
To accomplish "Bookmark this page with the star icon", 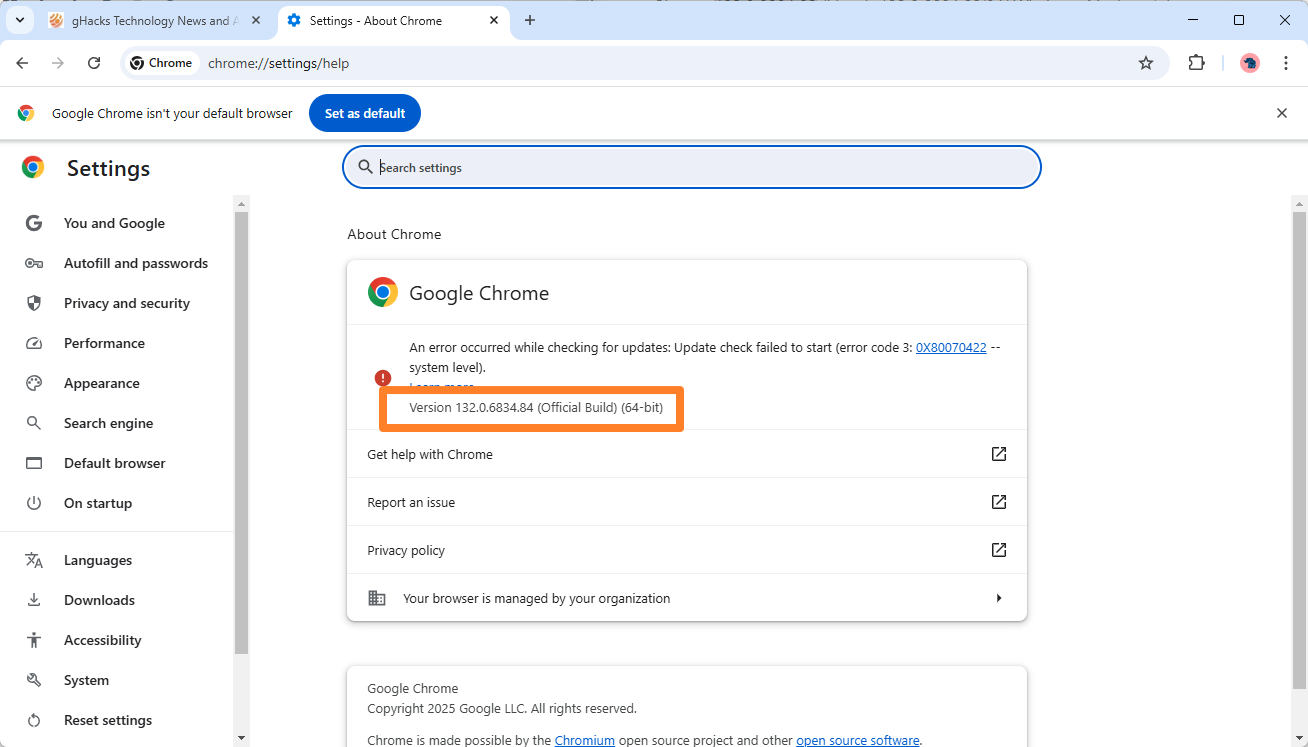I will [x=1145, y=62].
